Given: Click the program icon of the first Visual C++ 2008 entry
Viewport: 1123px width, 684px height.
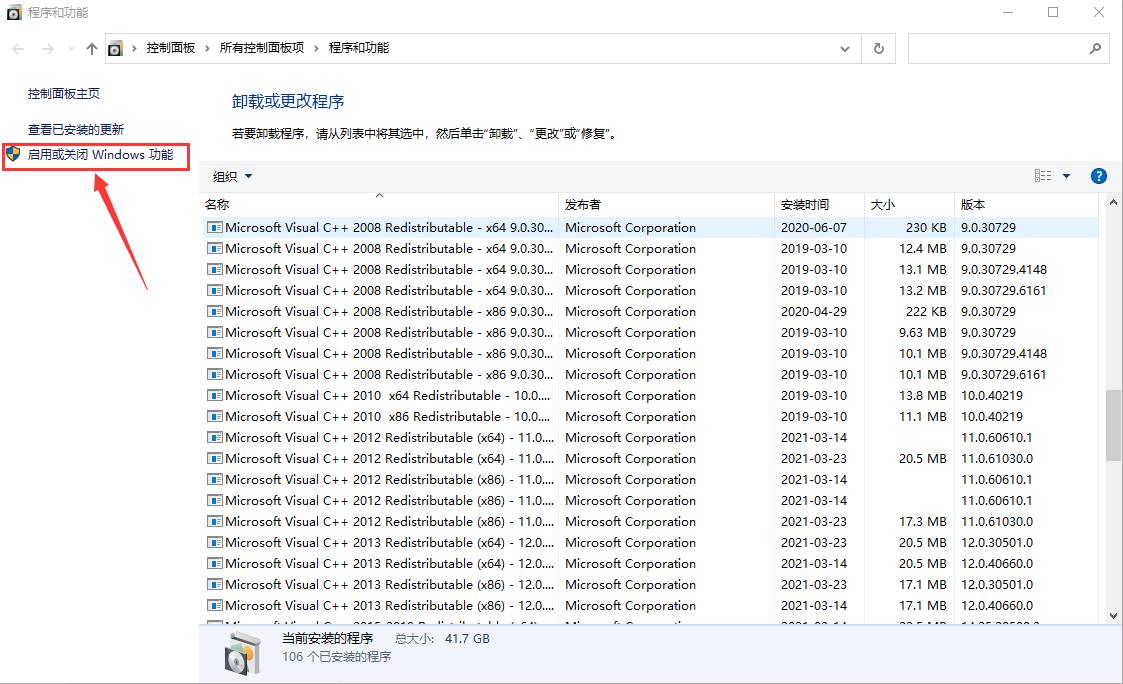Looking at the screenshot, I should coord(212,227).
